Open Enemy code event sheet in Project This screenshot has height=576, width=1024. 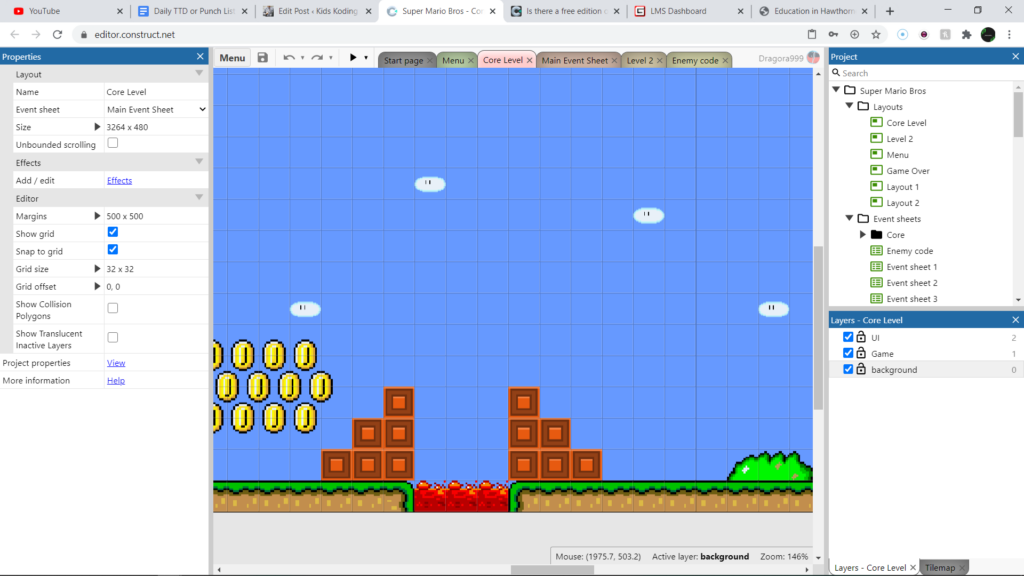point(910,251)
